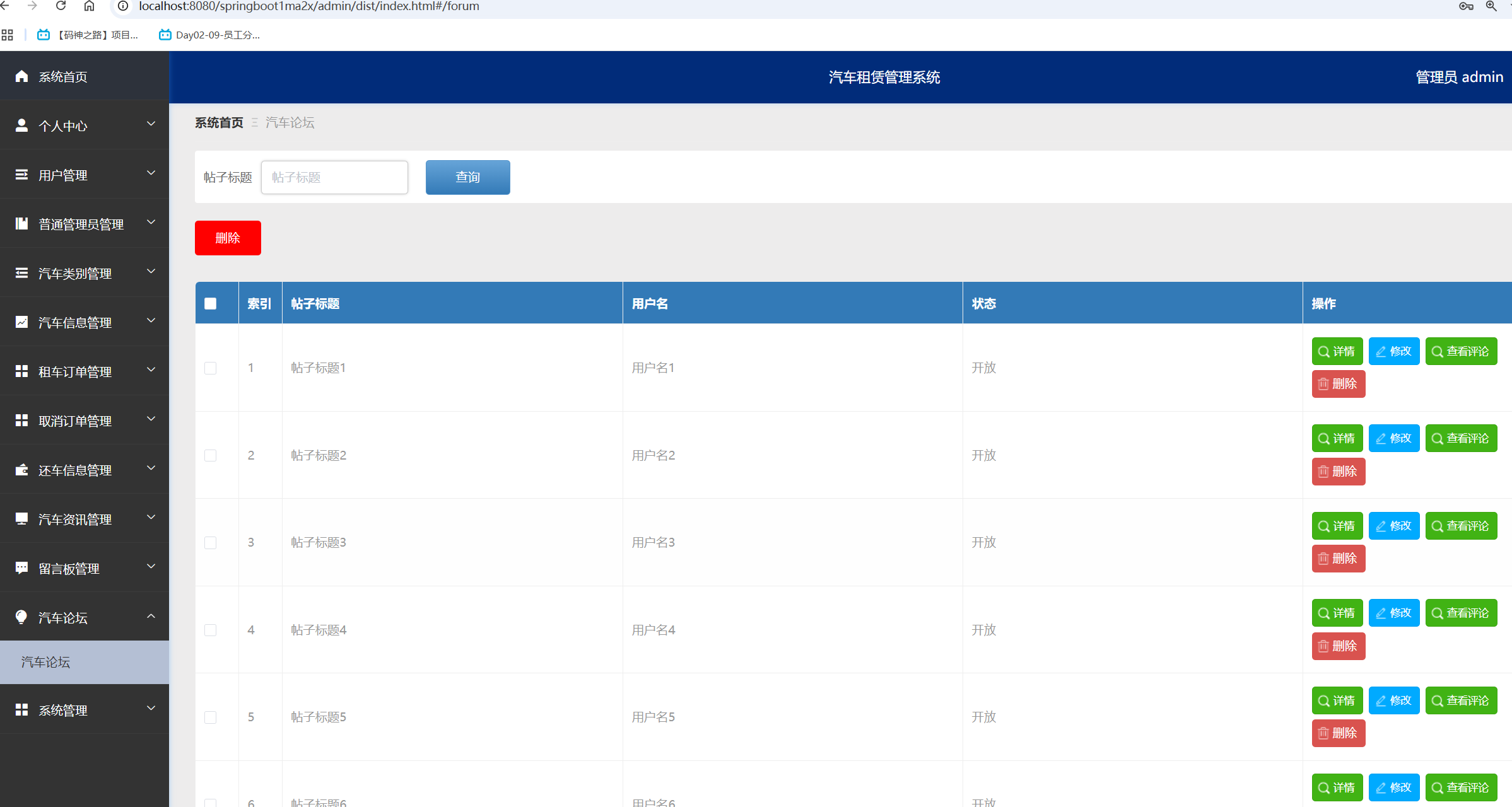The image size is (1512, 807).
Task: Expand 汽车类别管理 chevron
Action: click(151, 272)
